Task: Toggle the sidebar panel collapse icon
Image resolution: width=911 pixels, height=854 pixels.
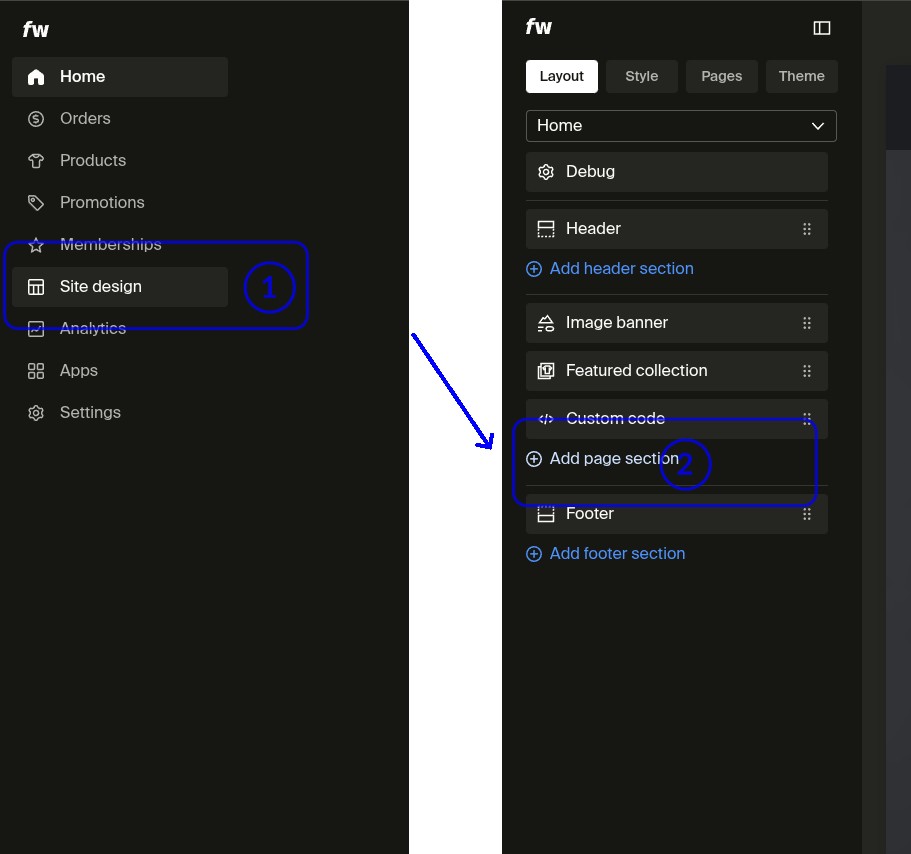Action: coord(822,28)
